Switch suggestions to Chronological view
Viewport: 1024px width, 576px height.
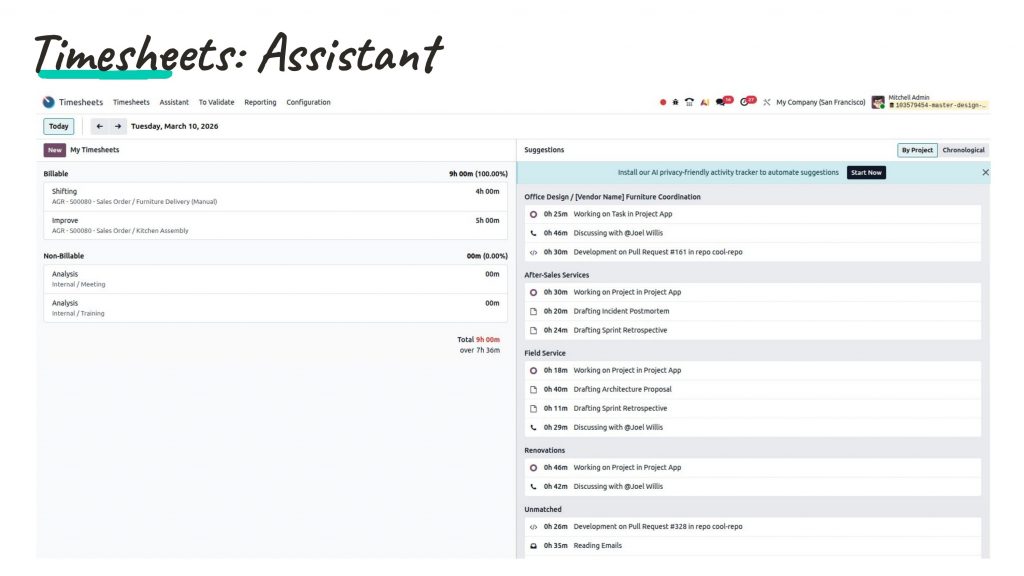pyautogui.click(x=962, y=149)
